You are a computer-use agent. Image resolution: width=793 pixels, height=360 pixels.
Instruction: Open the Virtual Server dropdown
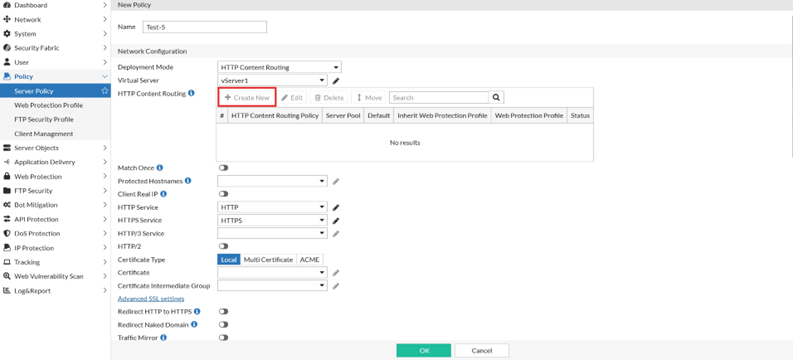coord(273,80)
